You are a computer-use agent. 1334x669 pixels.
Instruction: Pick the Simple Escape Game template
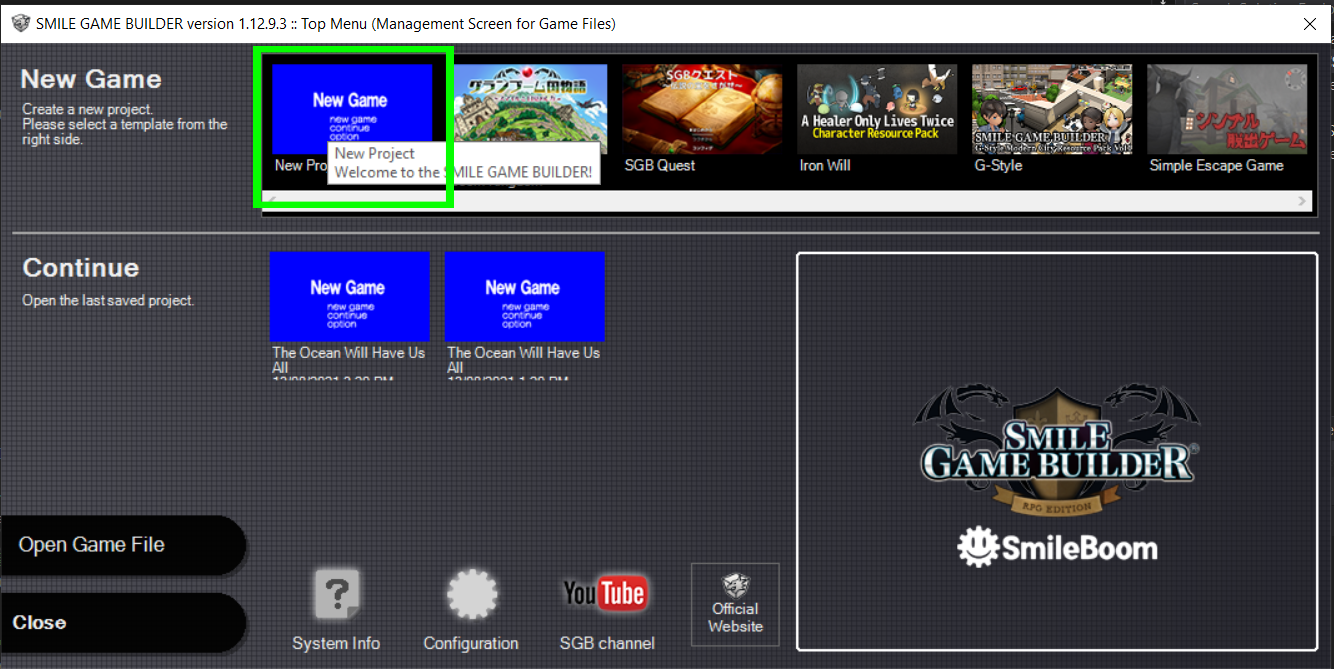(1226, 108)
